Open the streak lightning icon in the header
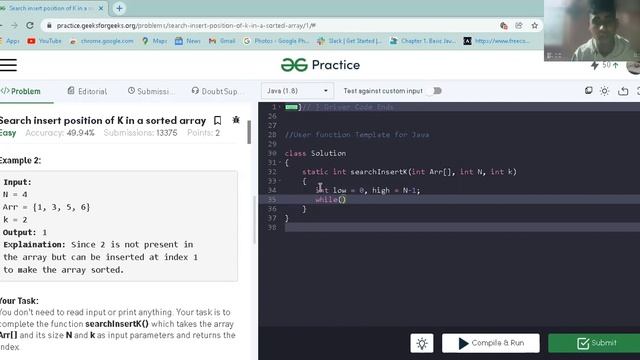Screen dimensions: 640x360 pyautogui.click(x=595, y=65)
